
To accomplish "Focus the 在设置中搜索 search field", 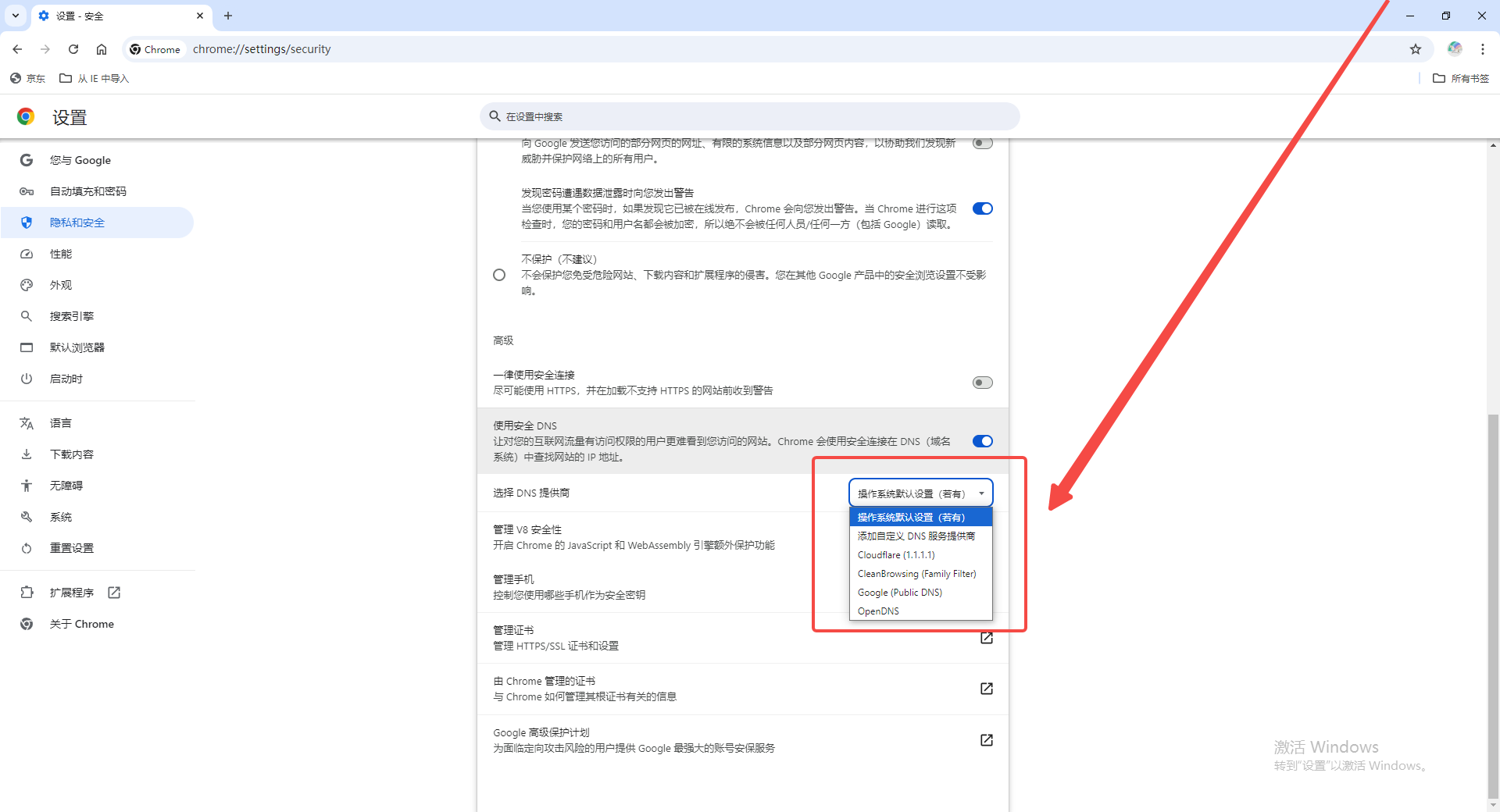I will pos(750,116).
